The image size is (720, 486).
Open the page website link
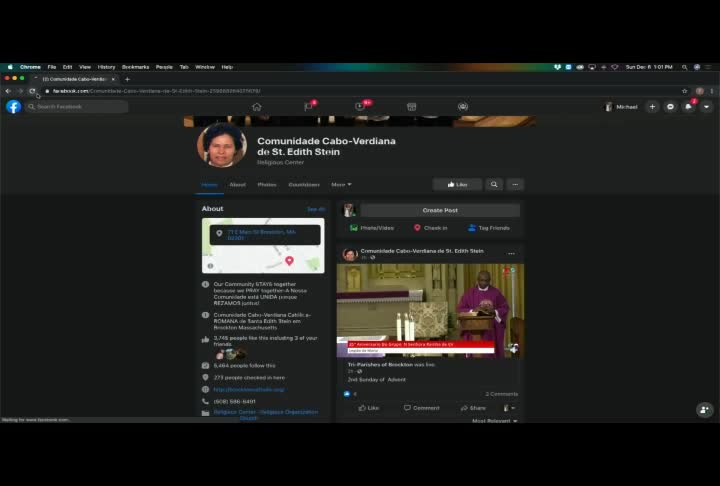click(x=248, y=390)
